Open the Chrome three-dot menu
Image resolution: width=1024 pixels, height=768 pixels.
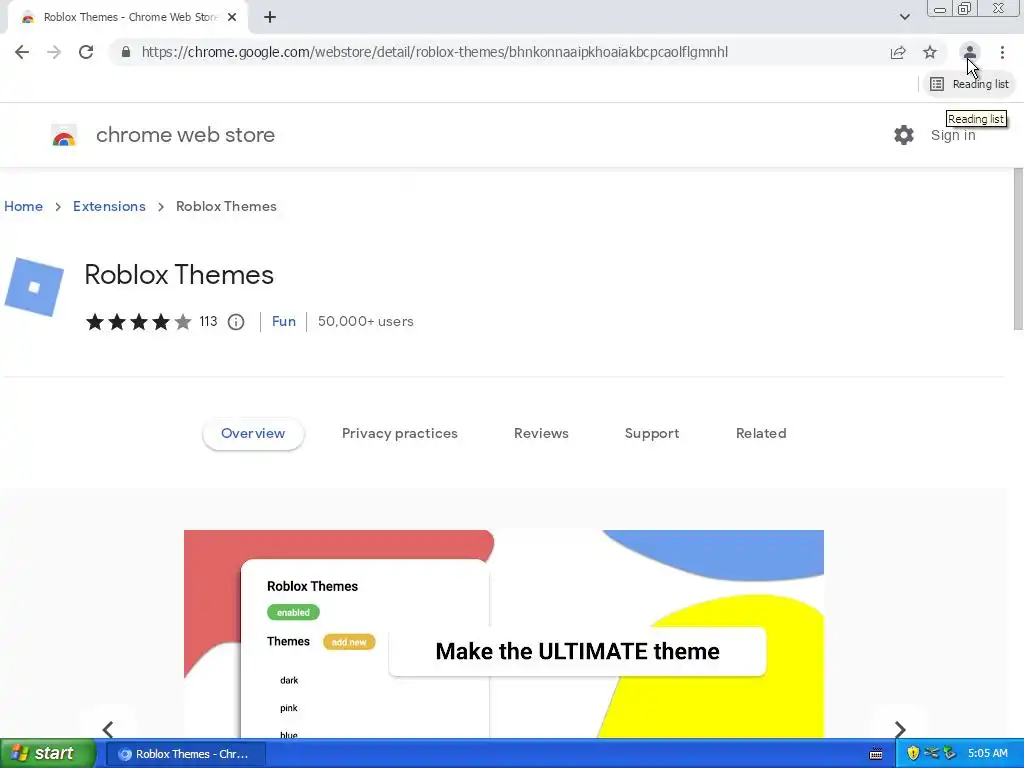[x=1002, y=52]
